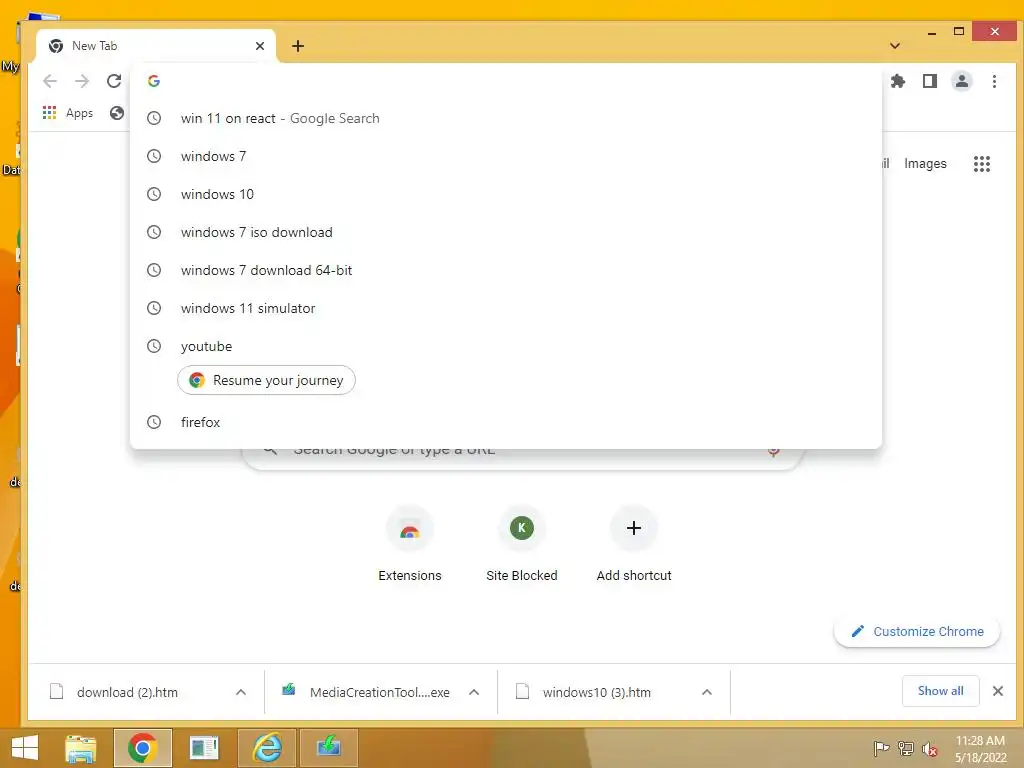Choose the 'windows 7' suggestion

506,156
